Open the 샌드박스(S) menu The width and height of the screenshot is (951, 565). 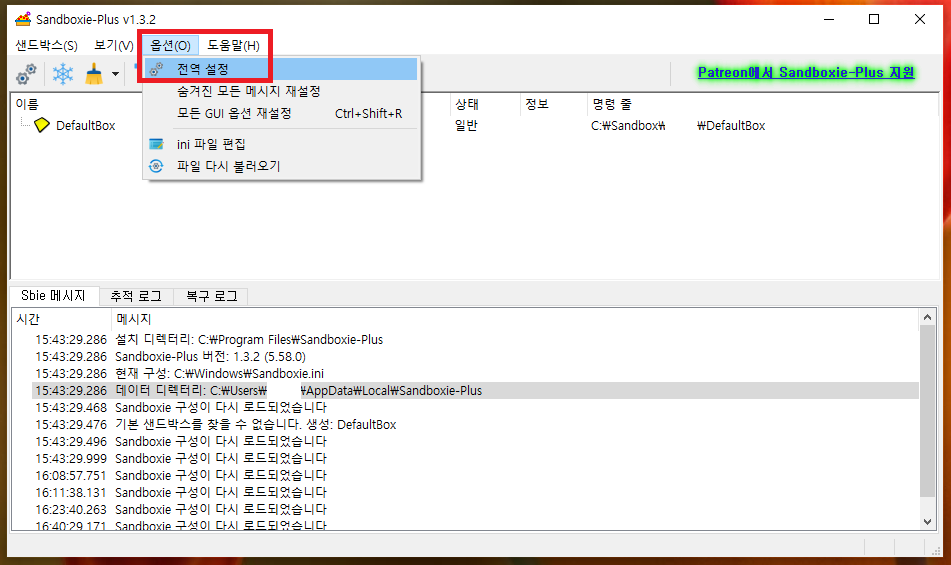tap(46, 45)
